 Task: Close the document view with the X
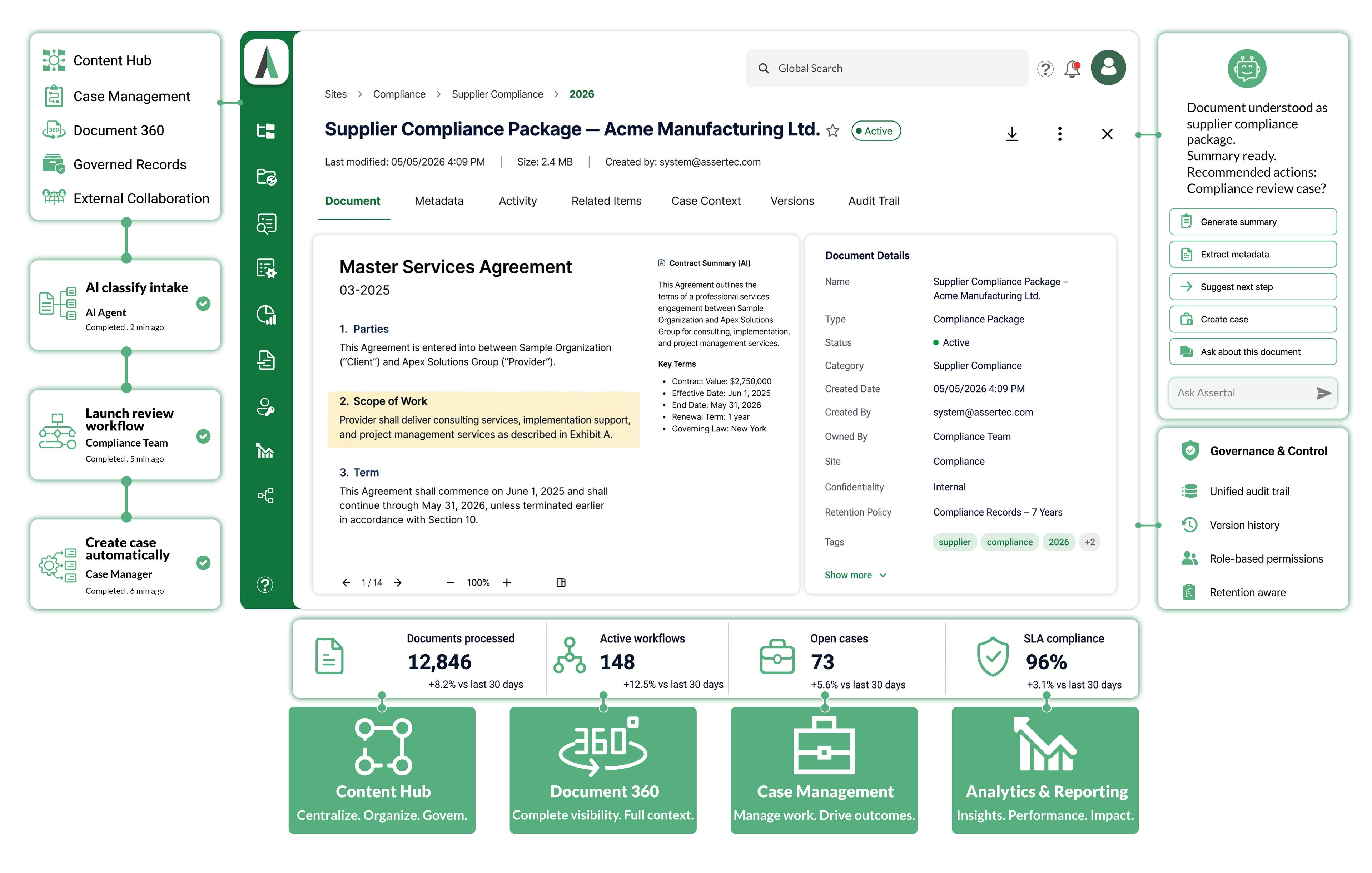click(x=1107, y=134)
